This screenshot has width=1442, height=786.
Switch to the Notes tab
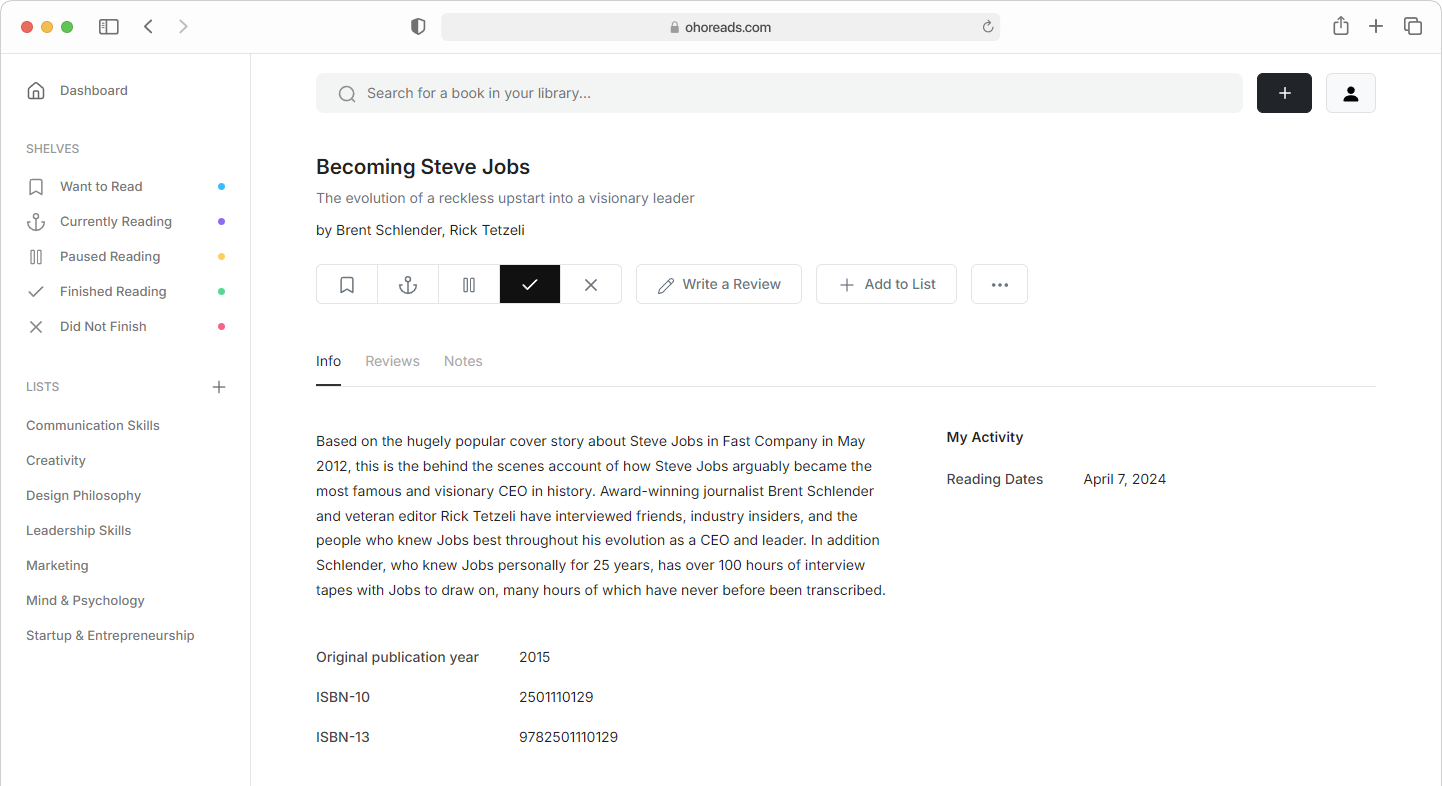463,361
